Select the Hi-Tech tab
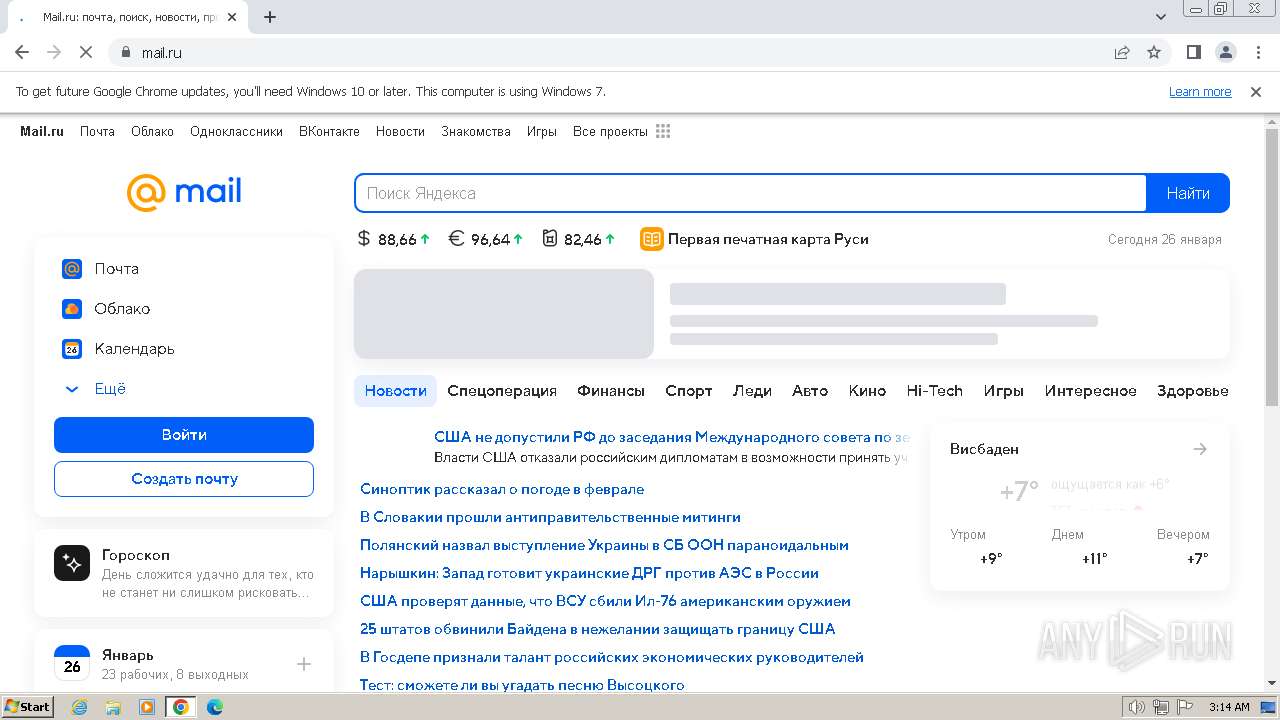The width and height of the screenshot is (1280, 720). [934, 391]
